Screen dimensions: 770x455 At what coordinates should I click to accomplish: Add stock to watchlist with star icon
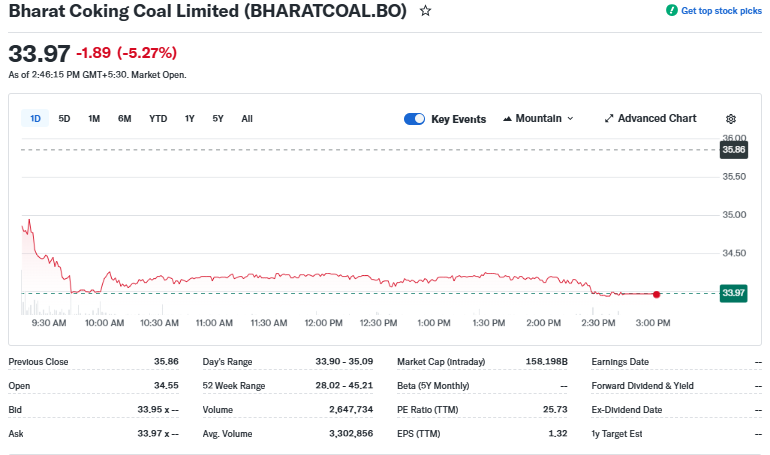click(425, 11)
